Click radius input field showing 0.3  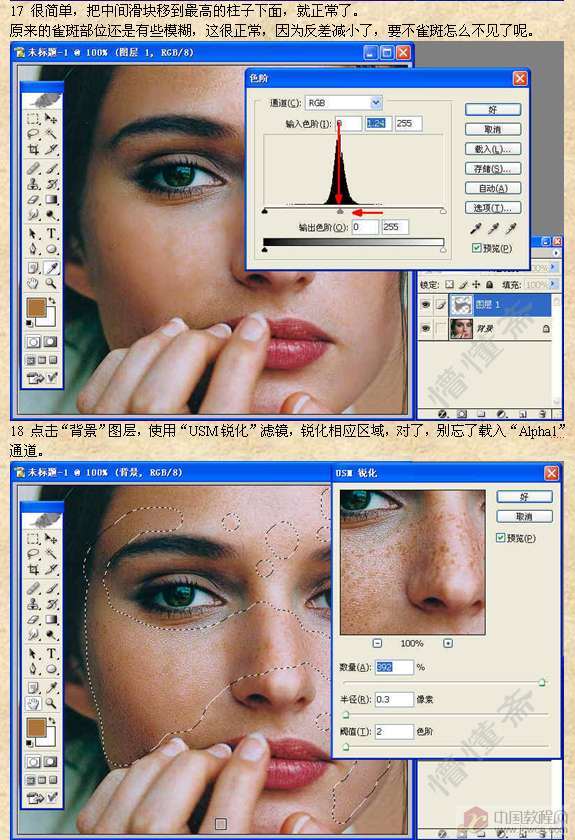[x=394, y=699]
